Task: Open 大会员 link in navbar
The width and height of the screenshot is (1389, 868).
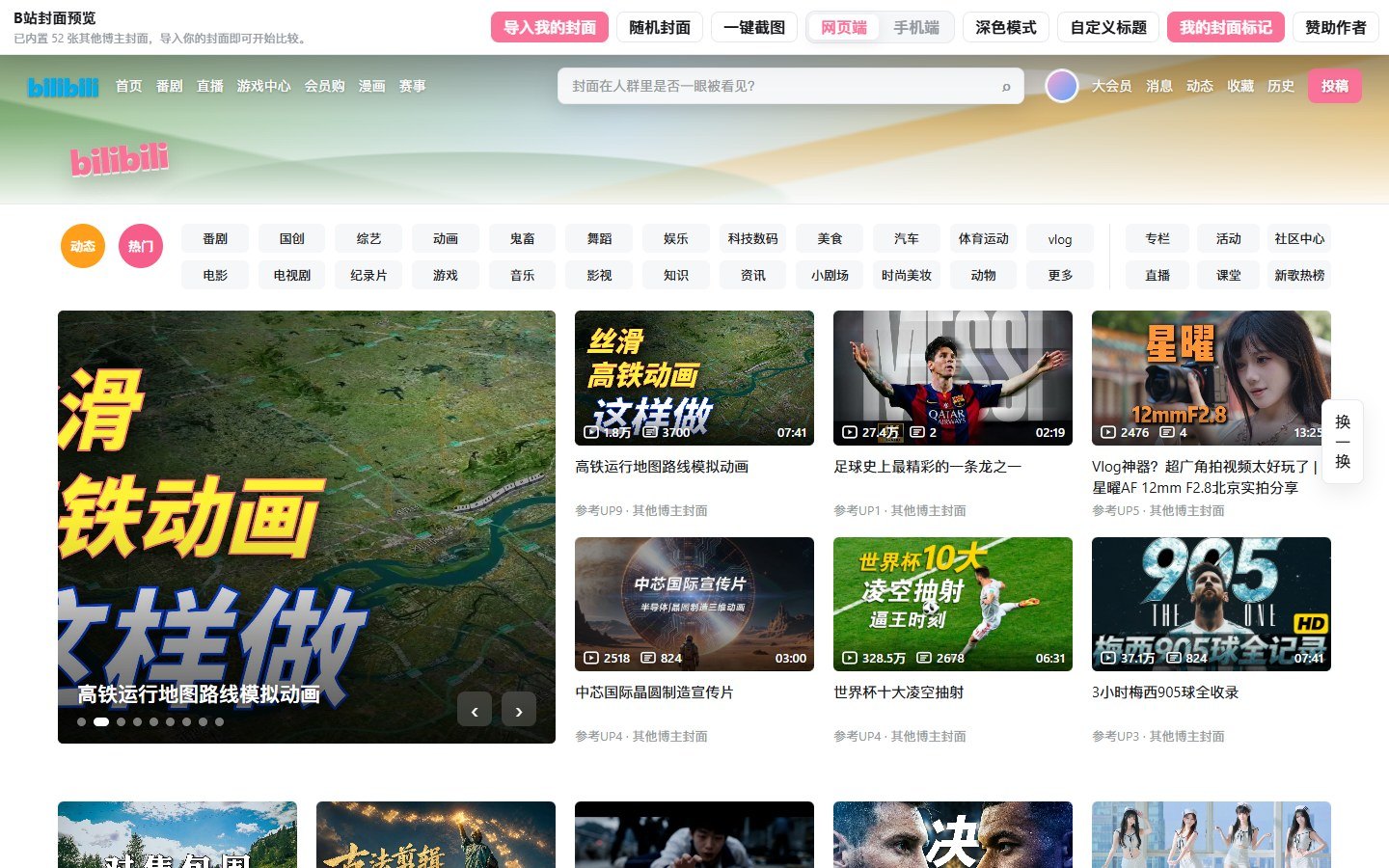Action: pyautogui.click(x=1112, y=86)
